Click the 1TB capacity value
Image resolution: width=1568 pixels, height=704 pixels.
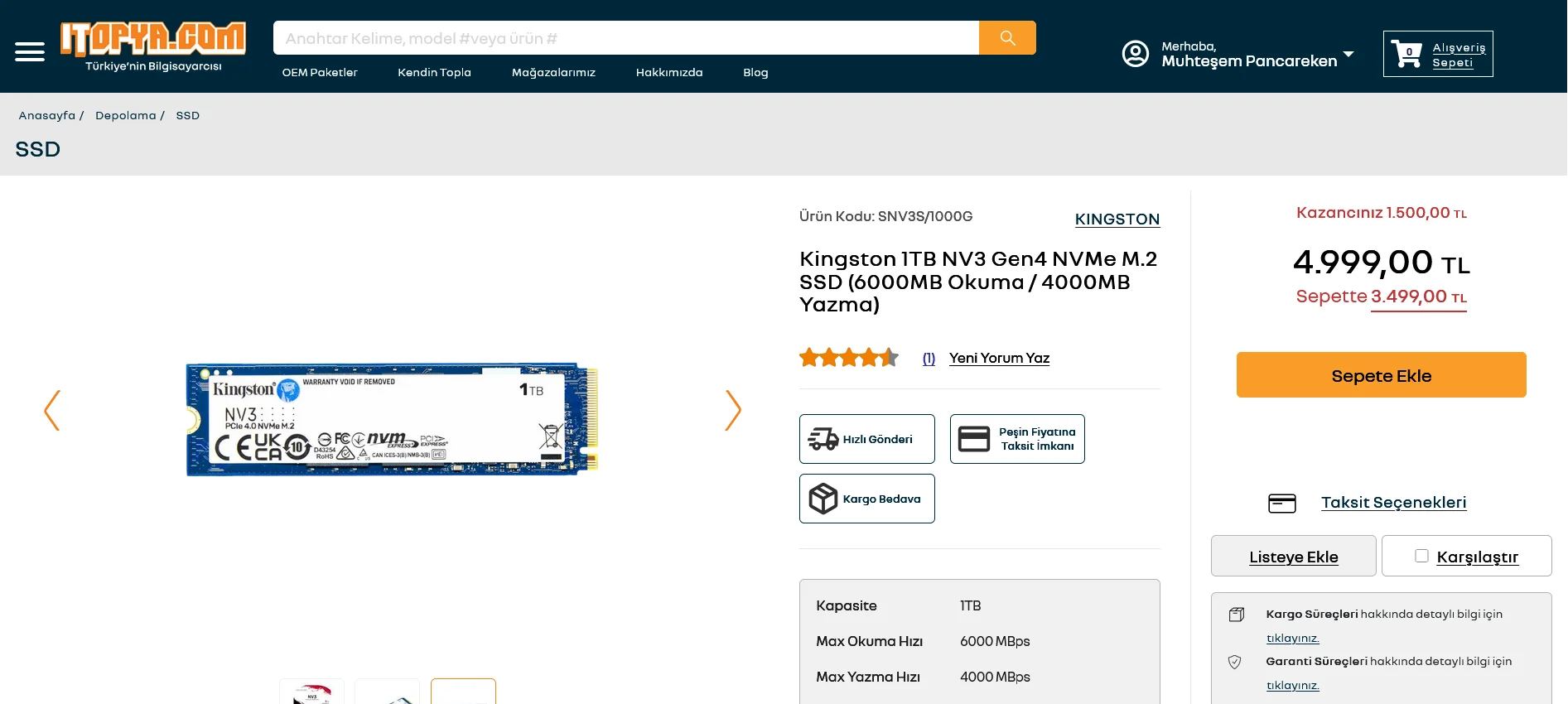(971, 605)
